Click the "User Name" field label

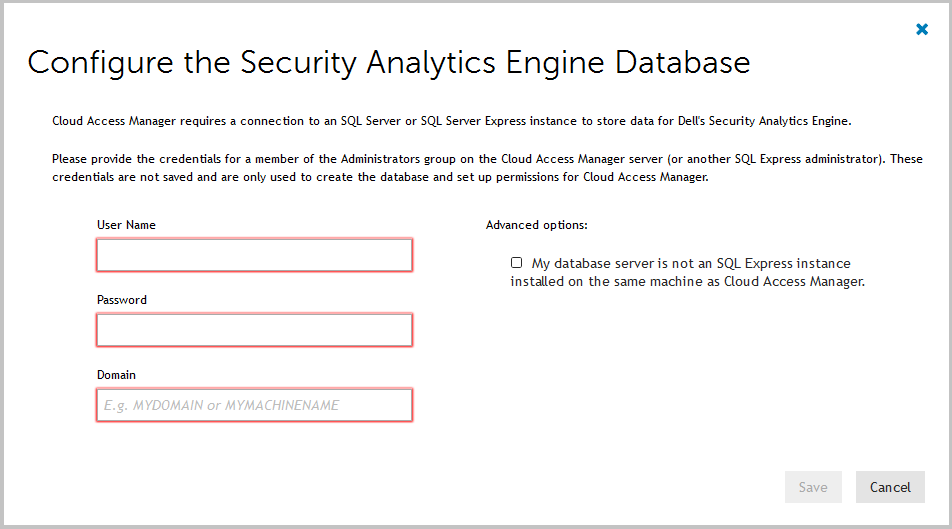(x=126, y=225)
